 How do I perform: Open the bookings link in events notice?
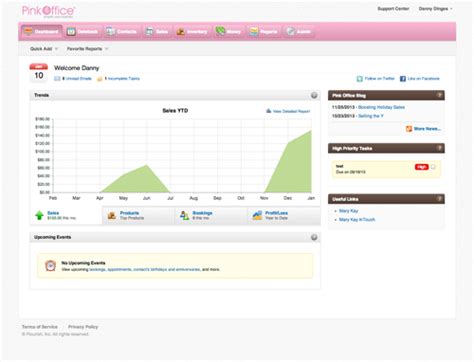click(x=97, y=269)
